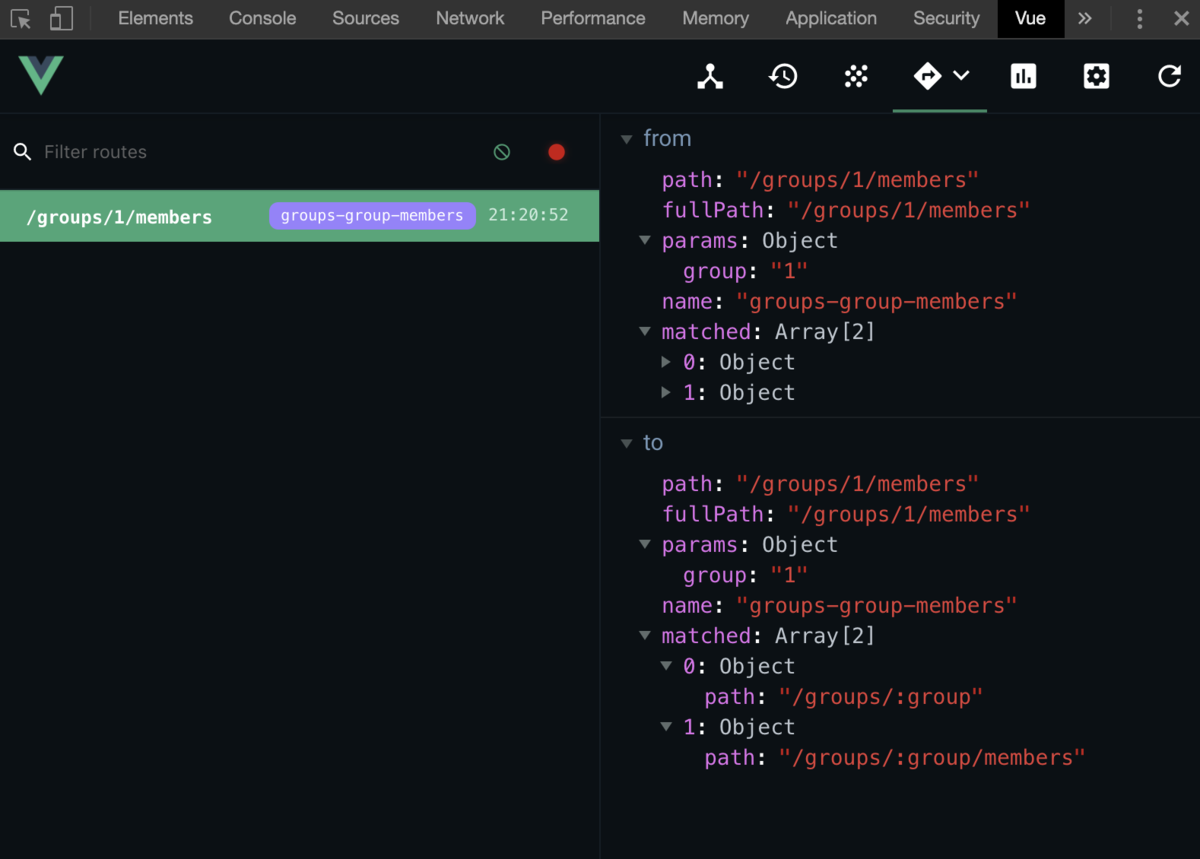Collapse matched Array under from
Viewport: 1200px width, 859px height.
click(x=646, y=332)
